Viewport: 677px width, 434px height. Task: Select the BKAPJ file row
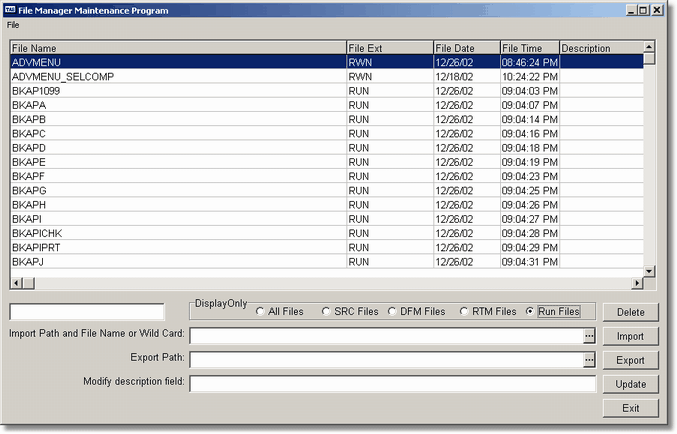click(x=327, y=262)
